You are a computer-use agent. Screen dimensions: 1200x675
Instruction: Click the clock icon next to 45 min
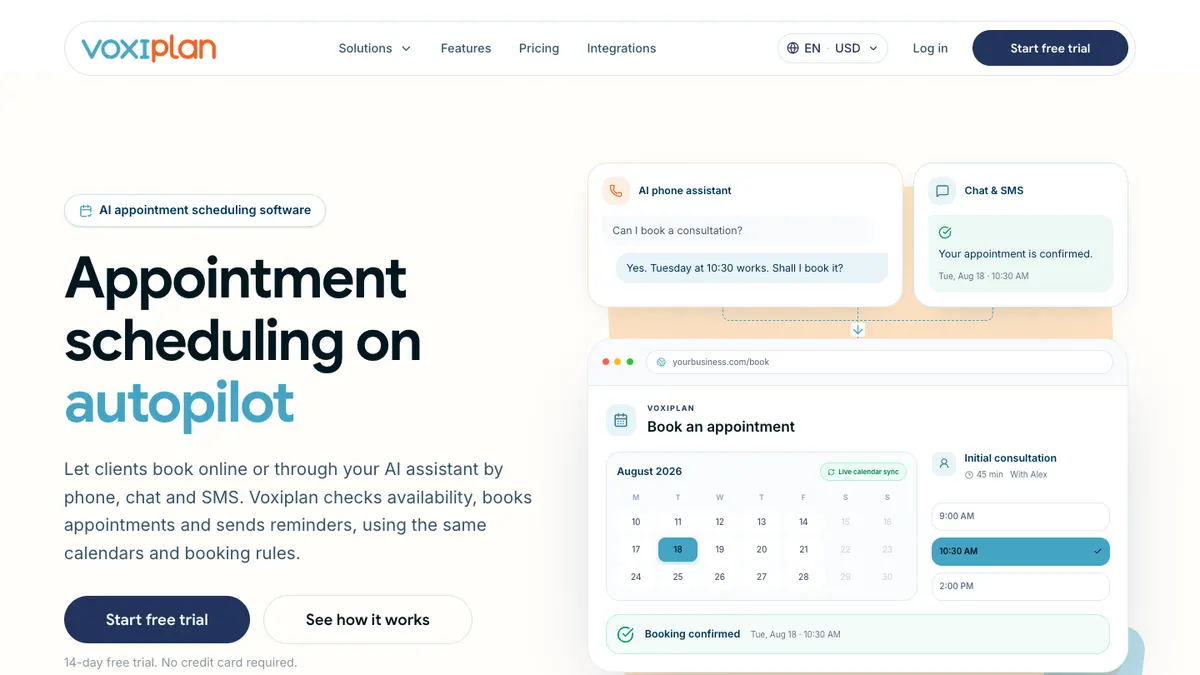pos(969,475)
